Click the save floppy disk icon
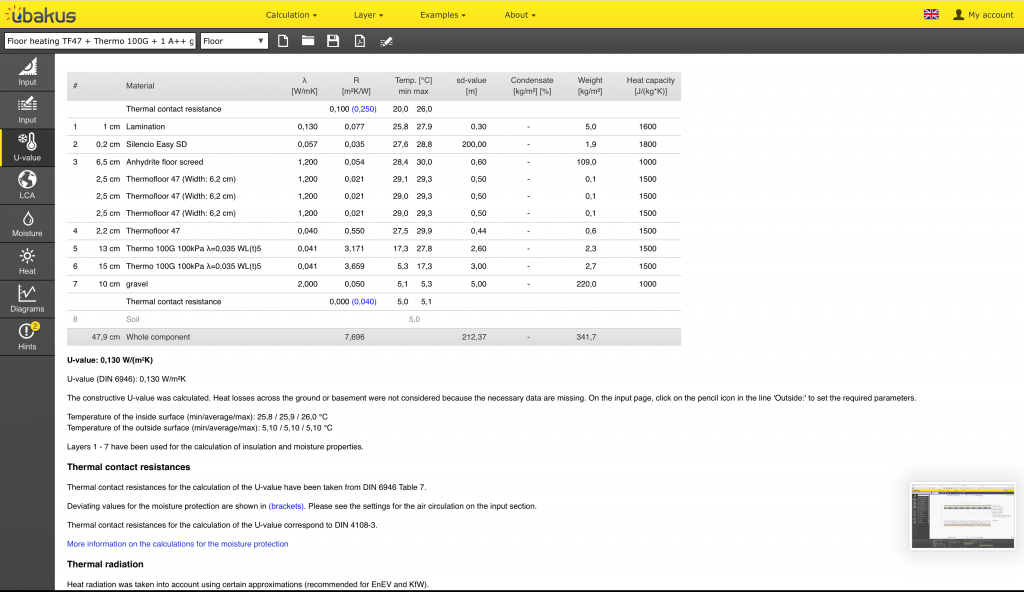This screenshot has width=1024, height=592. [333, 41]
